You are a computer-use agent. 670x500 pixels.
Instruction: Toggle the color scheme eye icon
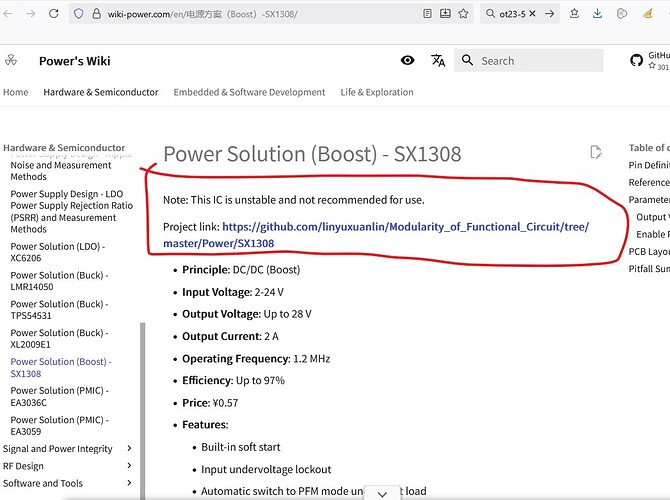(x=407, y=61)
